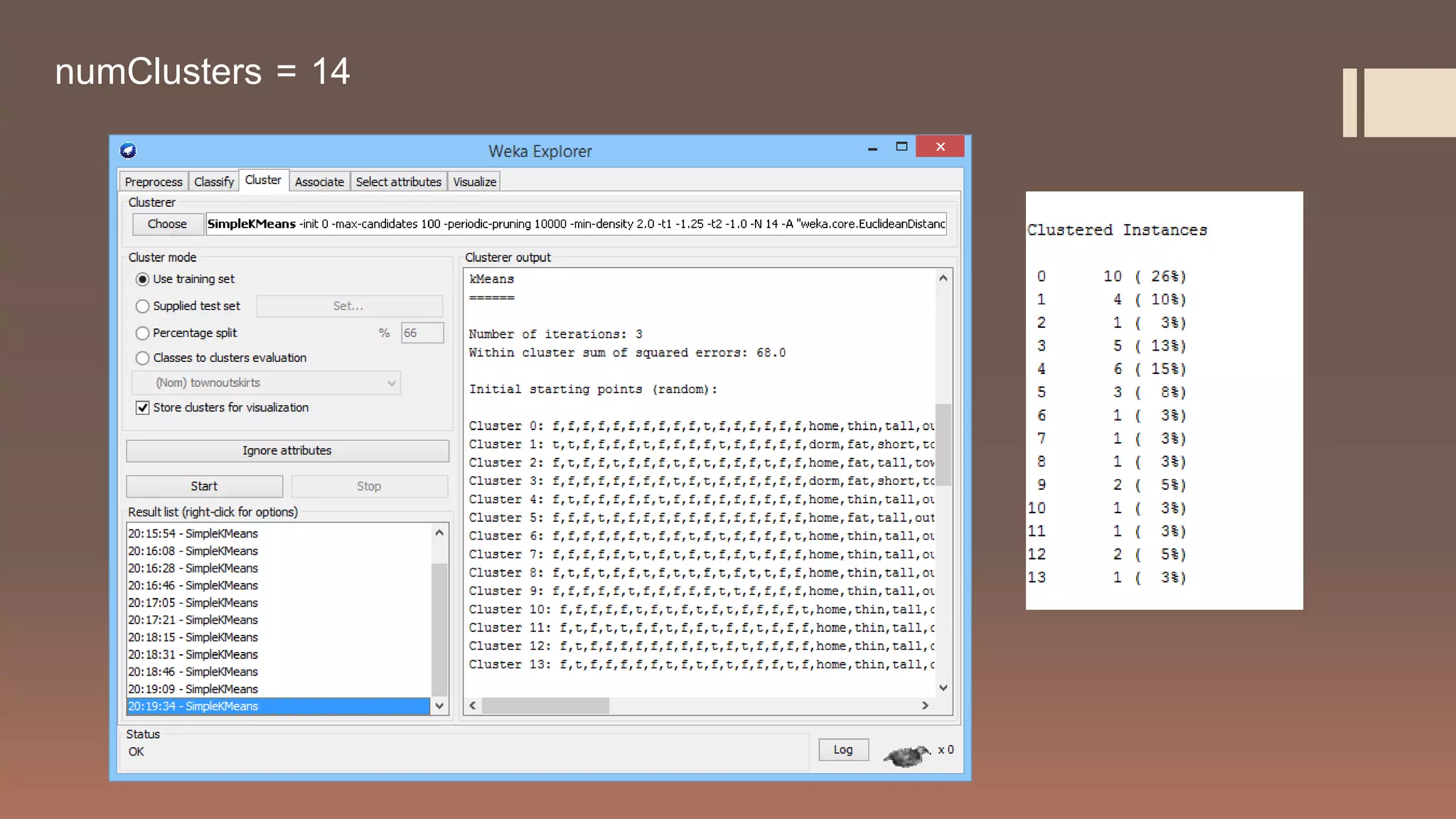The image size is (1456, 819).
Task: Click the SimpleKMeans options text field
Action: click(x=576, y=224)
